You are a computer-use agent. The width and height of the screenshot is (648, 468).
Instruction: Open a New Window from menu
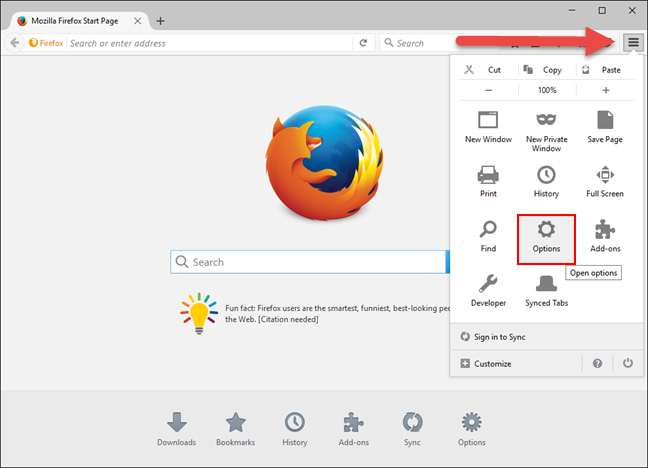(488, 128)
